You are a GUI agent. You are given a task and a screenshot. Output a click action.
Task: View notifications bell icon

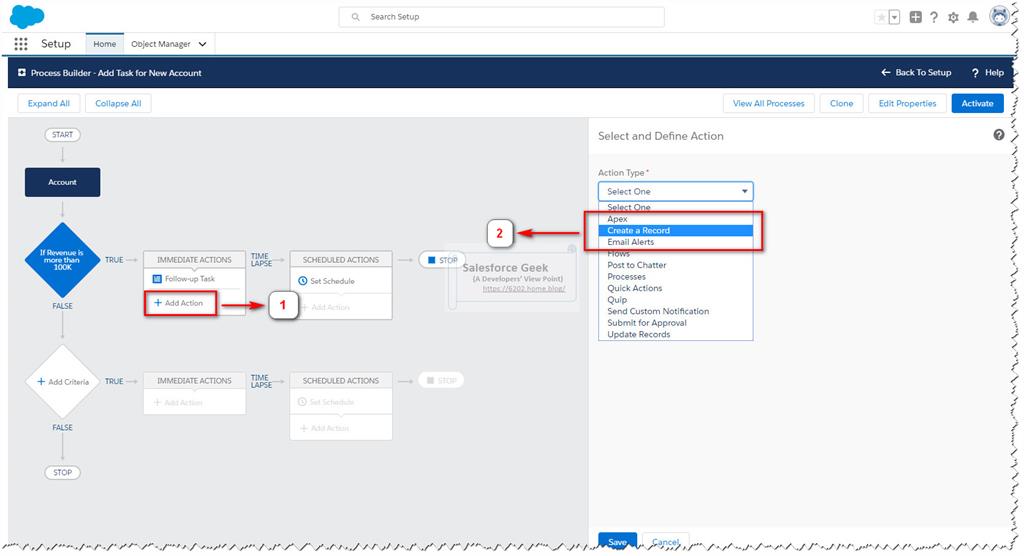click(x=973, y=17)
